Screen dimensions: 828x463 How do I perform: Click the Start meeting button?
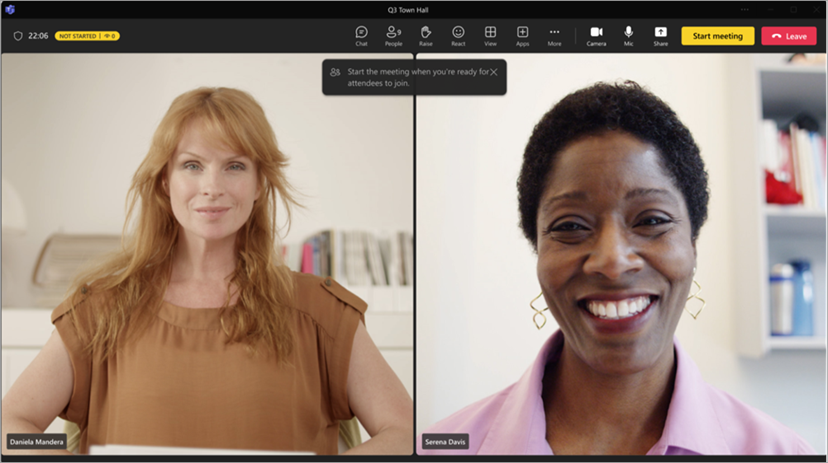click(x=717, y=36)
